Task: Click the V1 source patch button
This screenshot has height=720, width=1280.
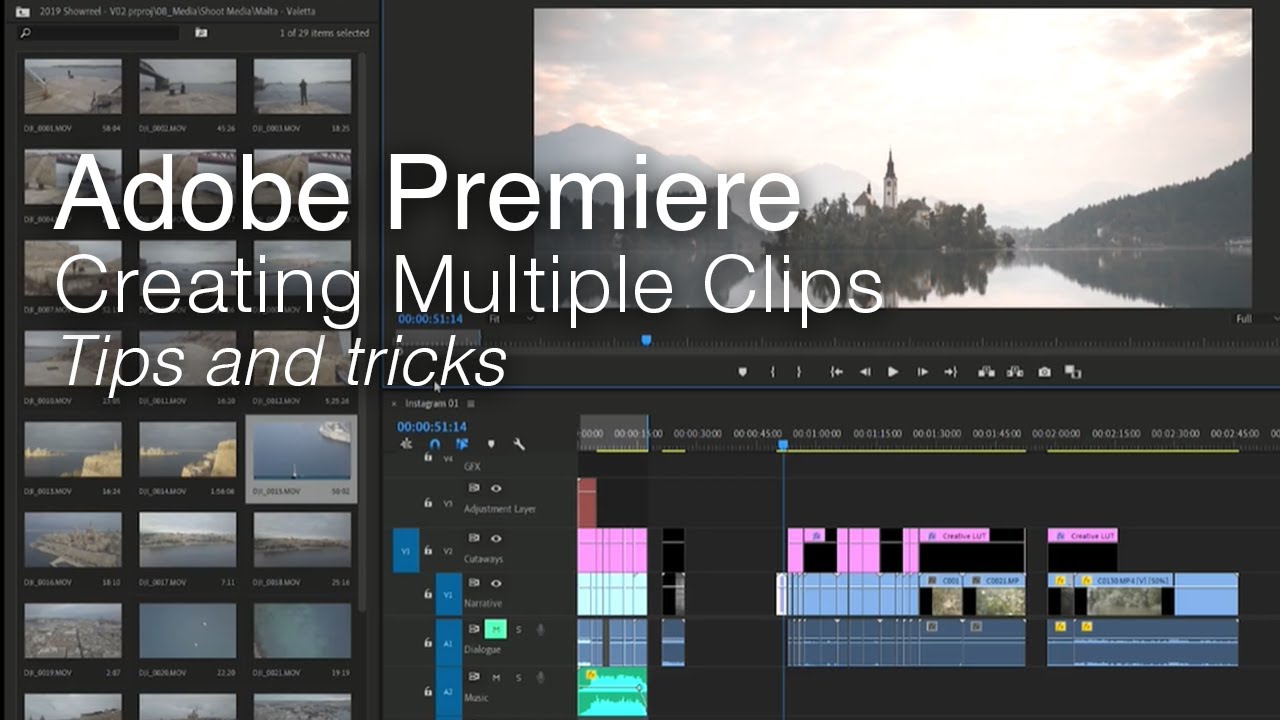Action: click(x=405, y=550)
